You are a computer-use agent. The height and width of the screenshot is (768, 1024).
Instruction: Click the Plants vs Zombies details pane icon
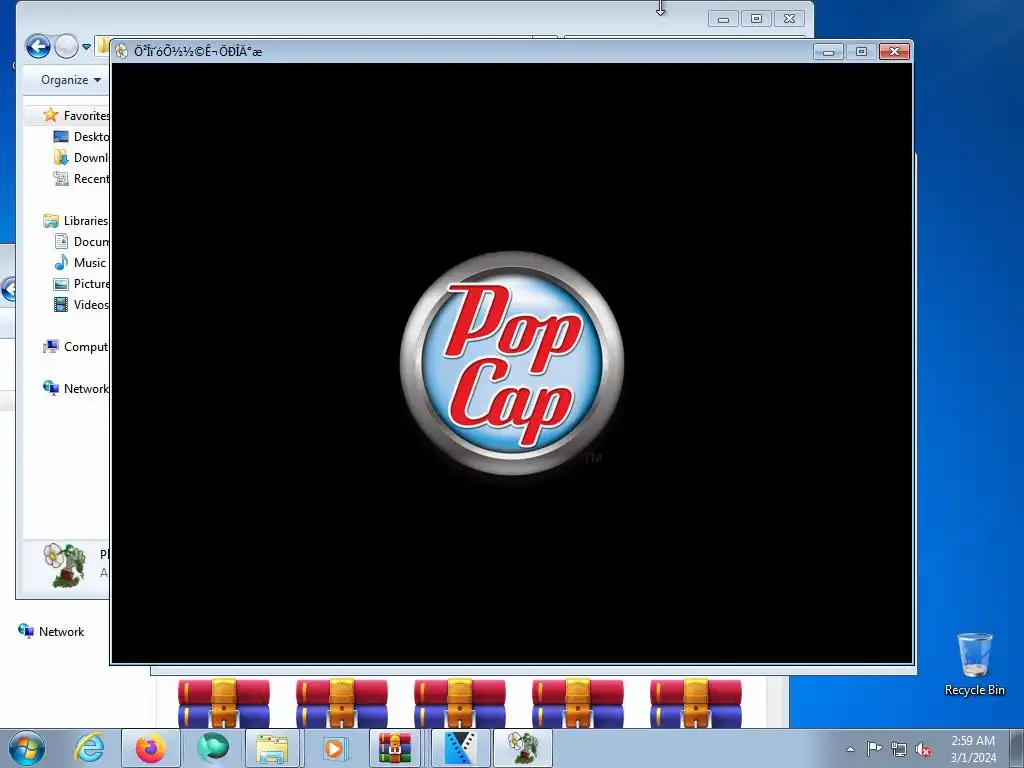click(64, 565)
